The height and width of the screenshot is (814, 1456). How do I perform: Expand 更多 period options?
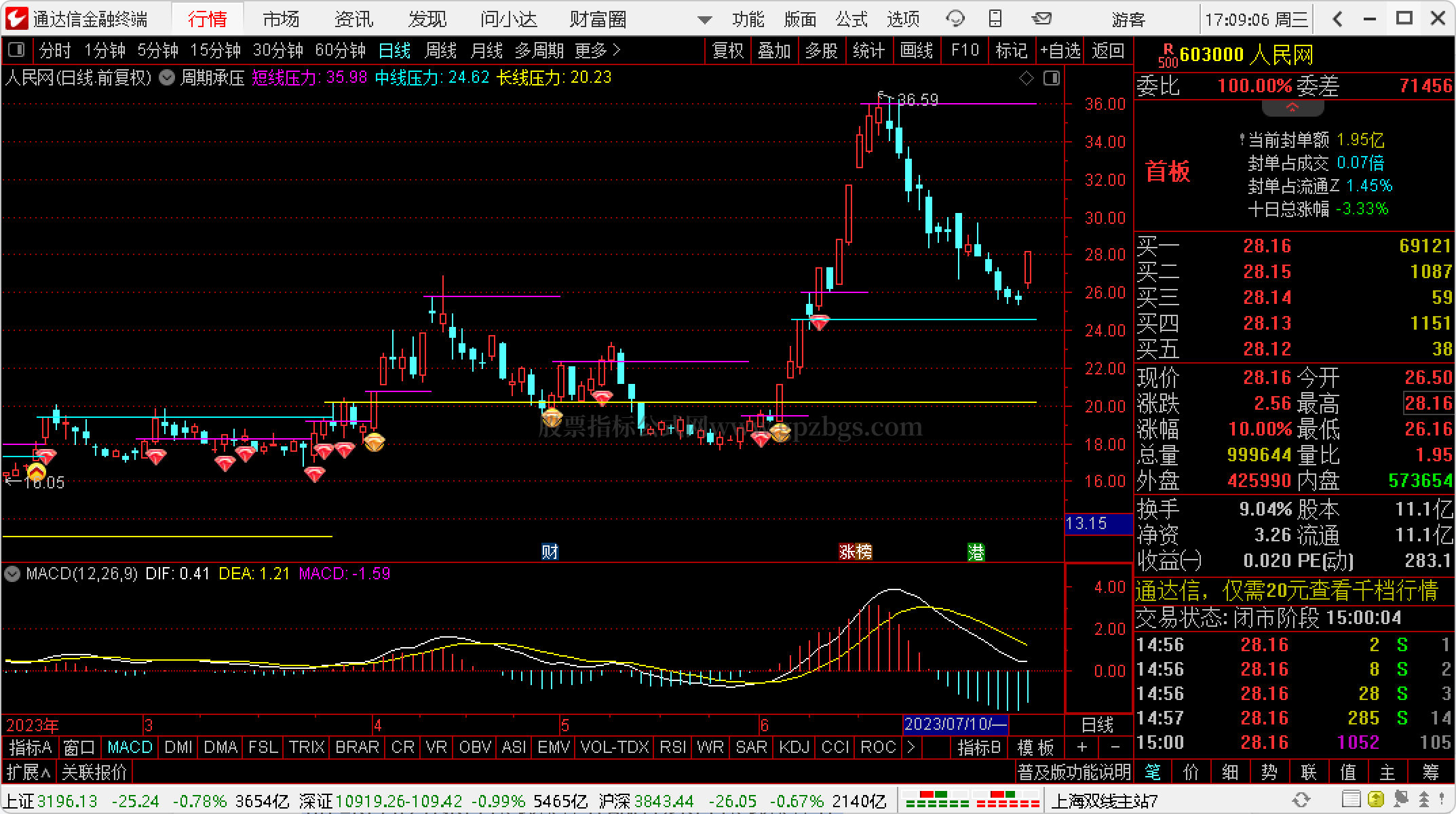pos(598,51)
